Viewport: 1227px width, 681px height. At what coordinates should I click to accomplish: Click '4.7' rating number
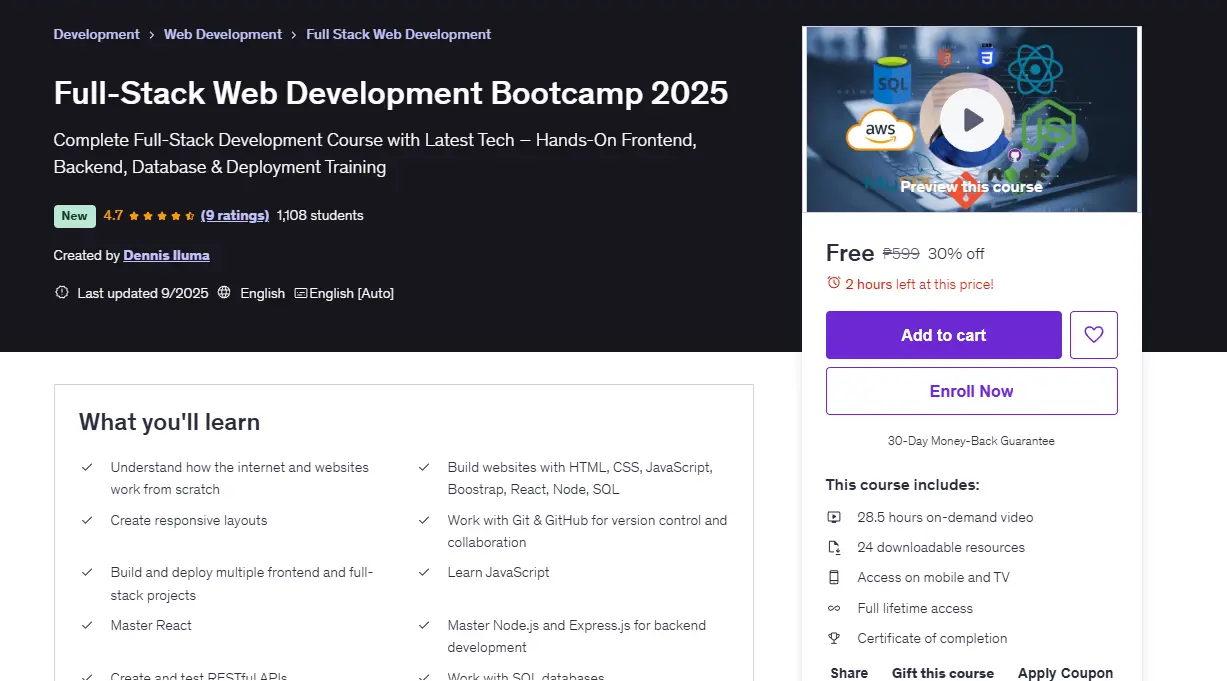coord(113,215)
